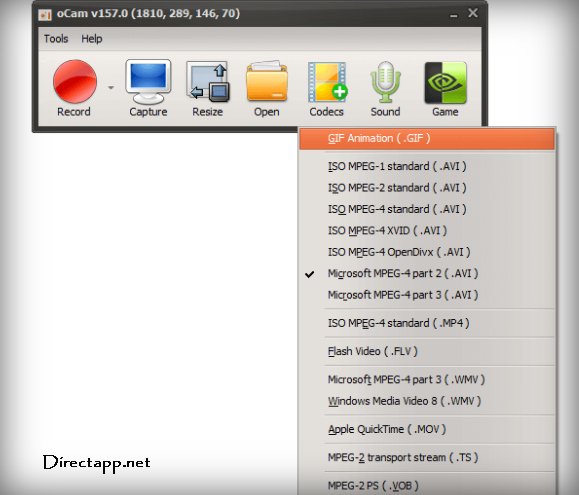Open the dropdown arrow beside Record
579x495 pixels.
point(111,87)
